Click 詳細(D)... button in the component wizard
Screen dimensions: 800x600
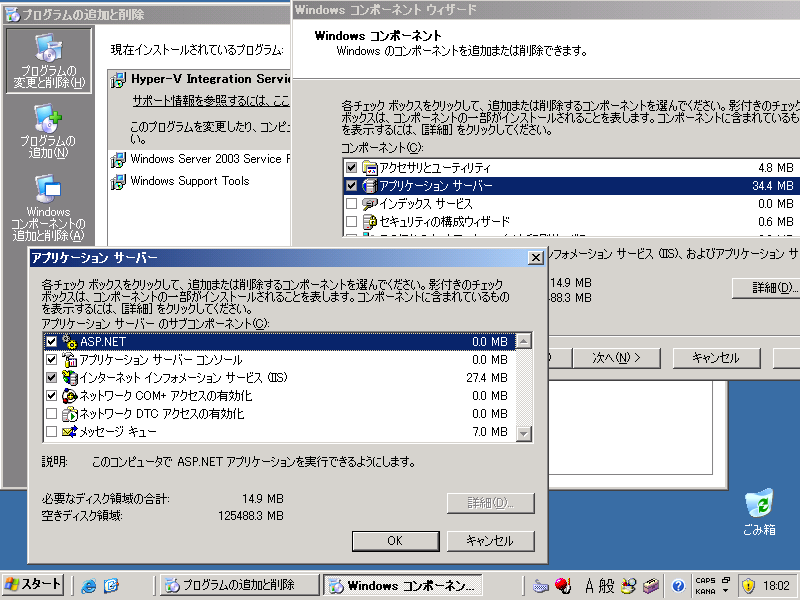(x=768, y=288)
